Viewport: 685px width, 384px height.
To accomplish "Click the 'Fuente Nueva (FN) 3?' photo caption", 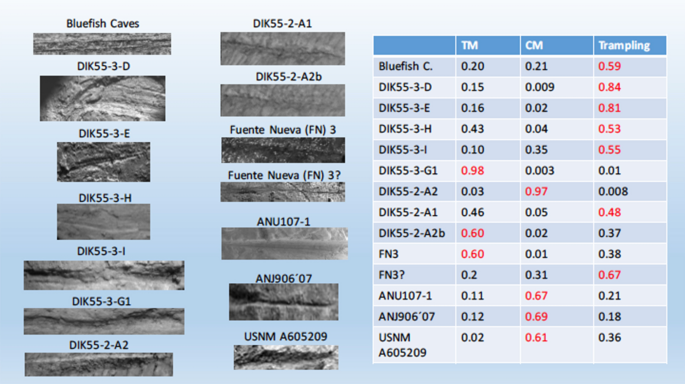I will pyautogui.click(x=284, y=175).
